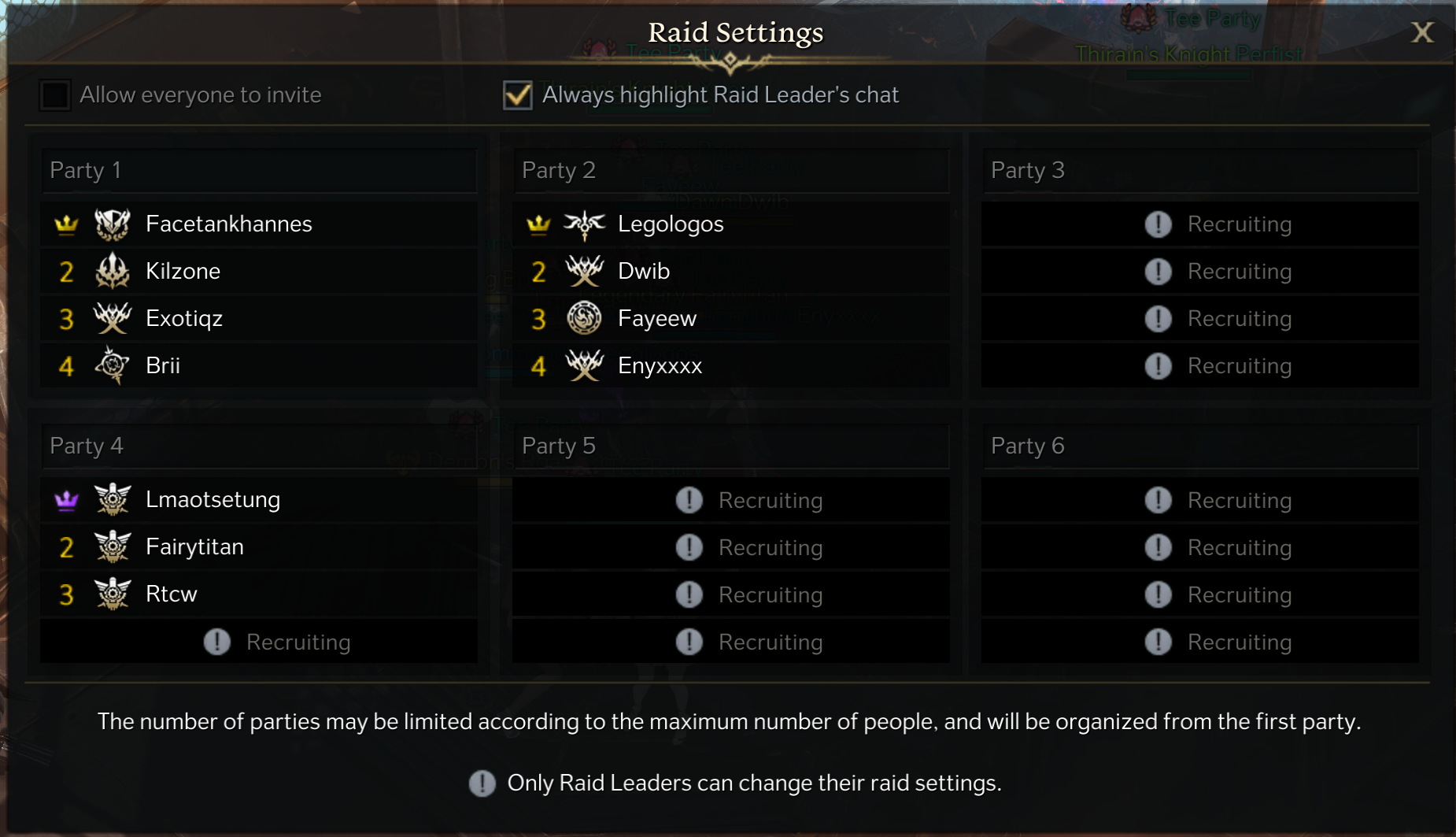Click the class icon beside Rtcw

coord(113,594)
